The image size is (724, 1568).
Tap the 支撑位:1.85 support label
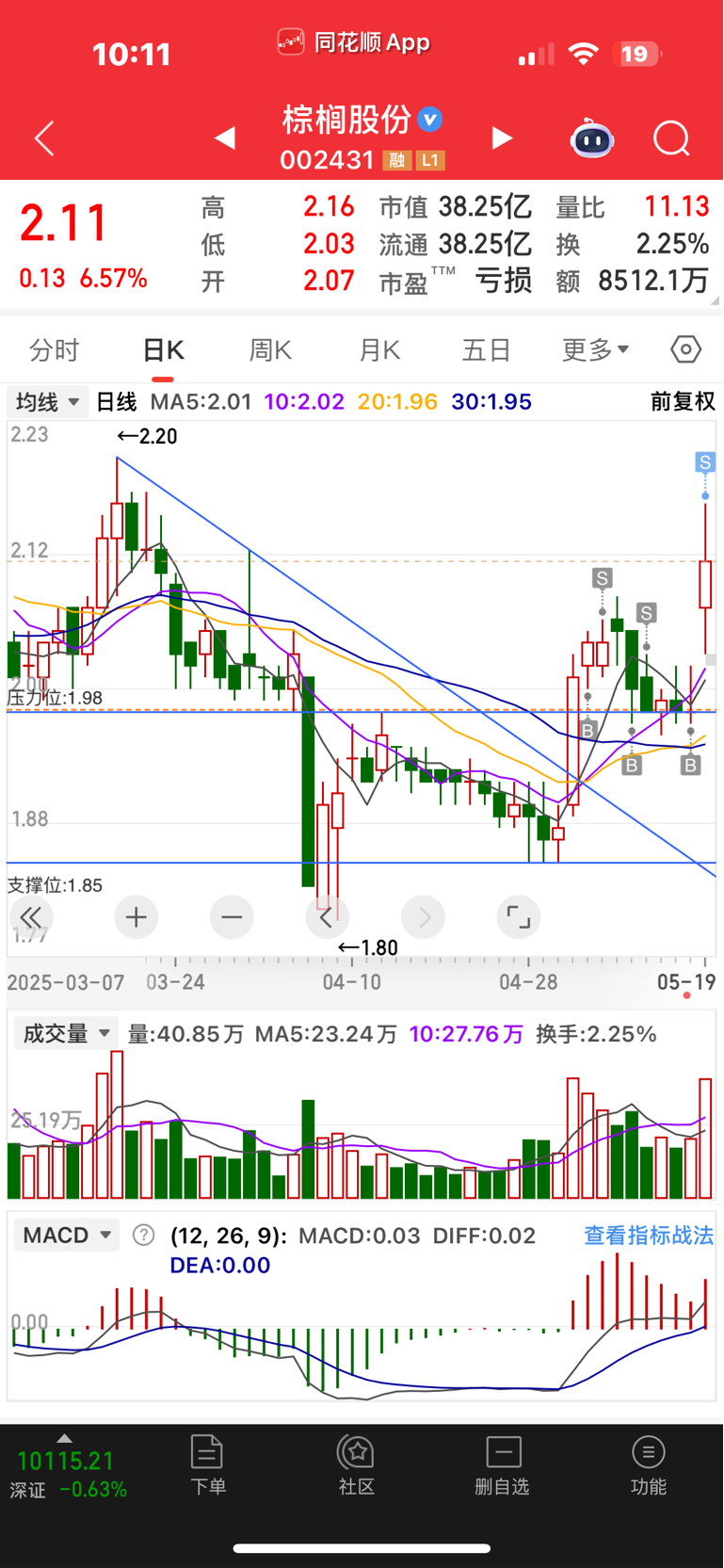click(x=55, y=885)
